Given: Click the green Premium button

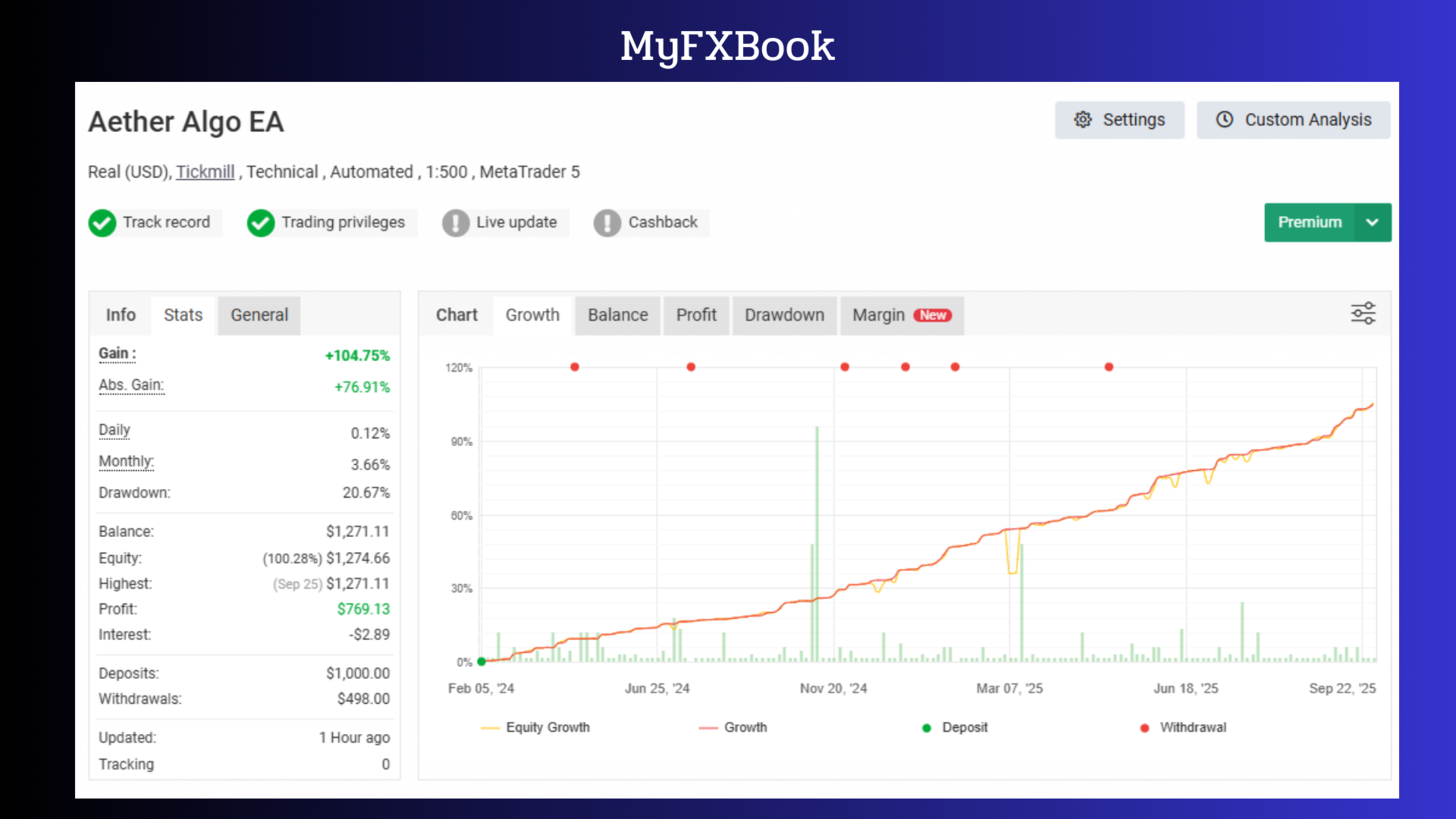Looking at the screenshot, I should click(x=1310, y=222).
